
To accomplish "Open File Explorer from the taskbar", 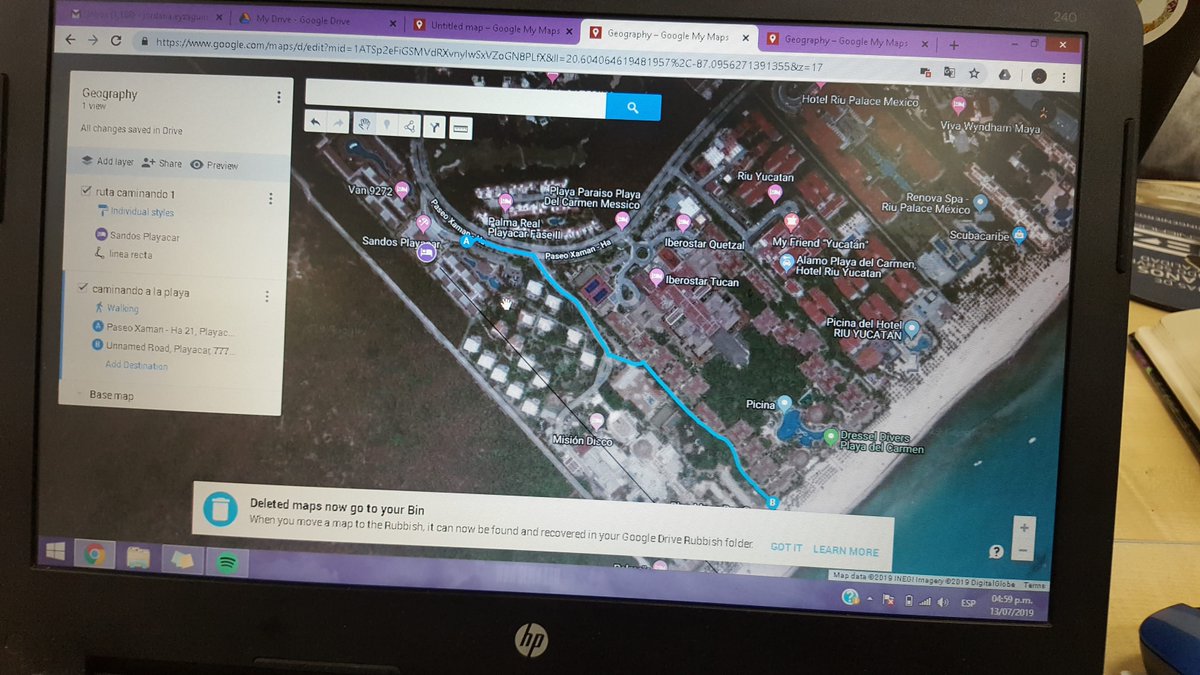I will 139,557.
